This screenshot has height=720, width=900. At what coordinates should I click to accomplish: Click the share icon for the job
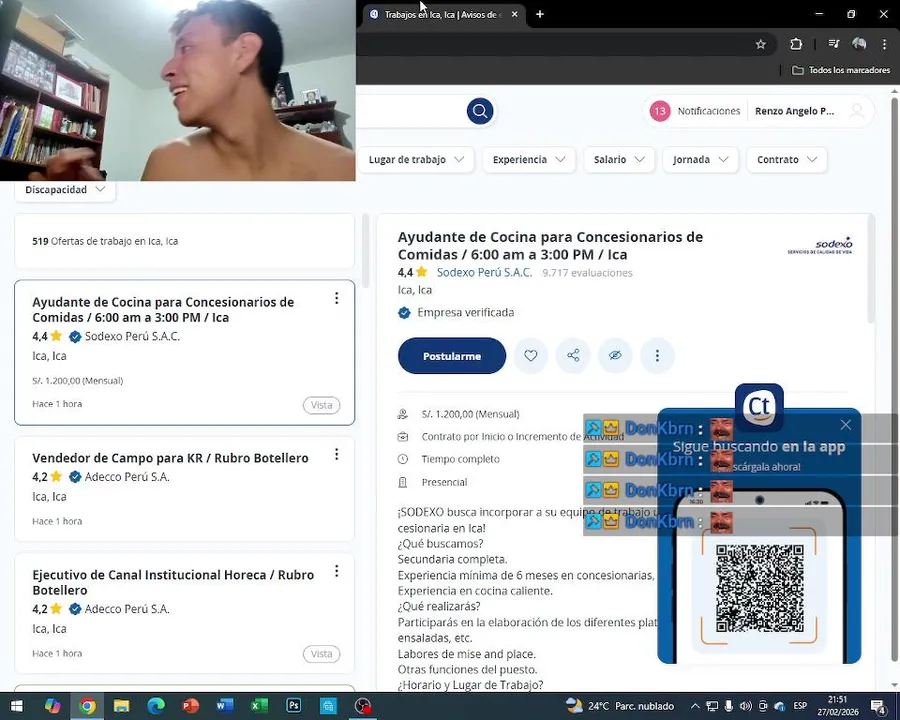(x=573, y=355)
